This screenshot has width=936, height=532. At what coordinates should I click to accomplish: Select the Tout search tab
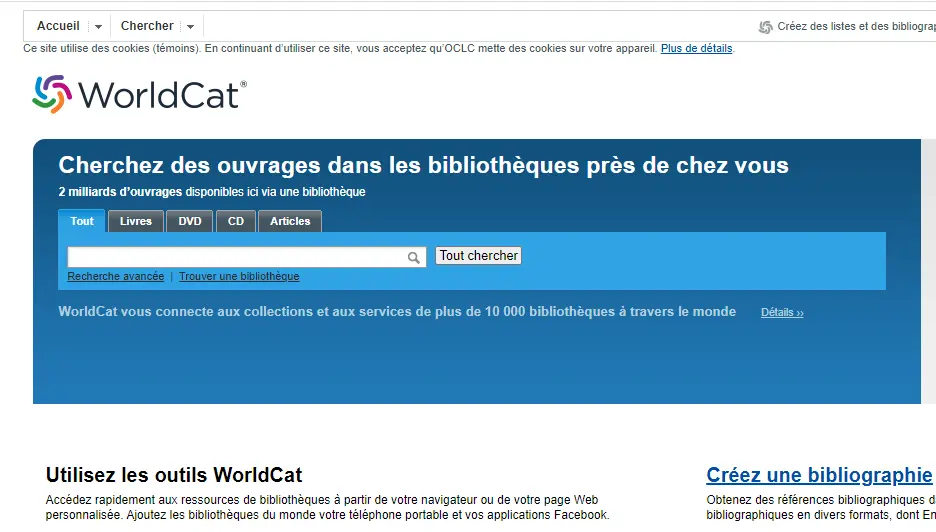pos(82,221)
